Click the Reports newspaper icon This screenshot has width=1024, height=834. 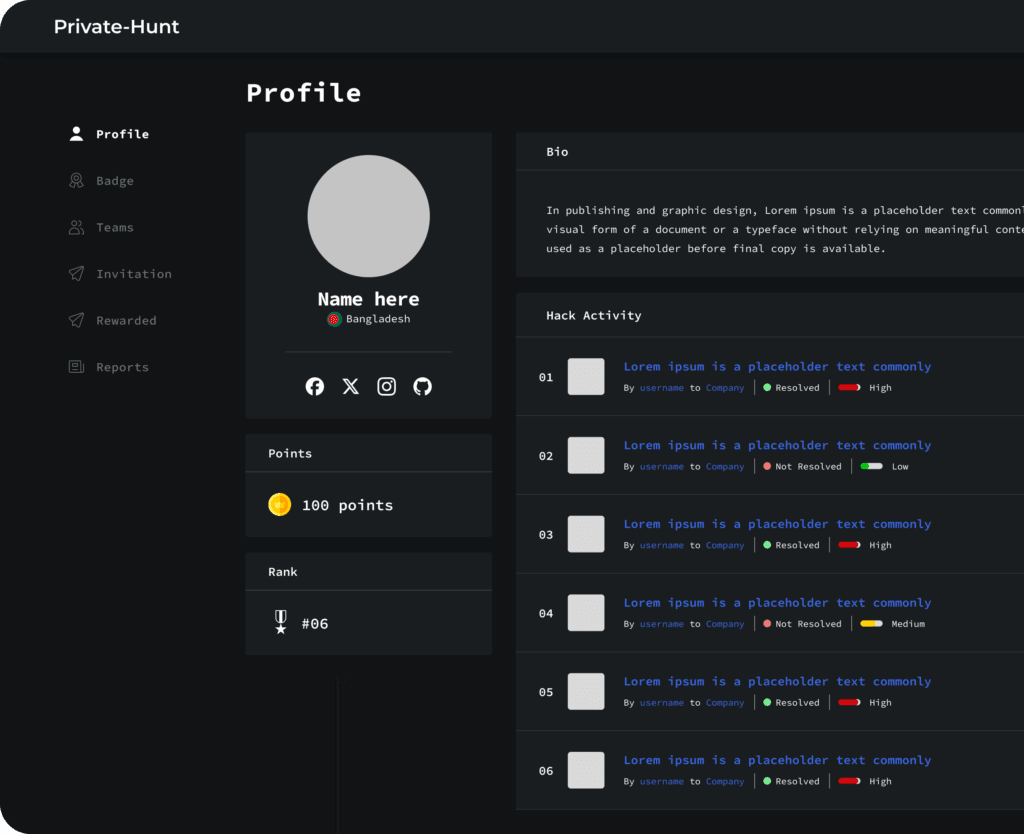pos(76,366)
